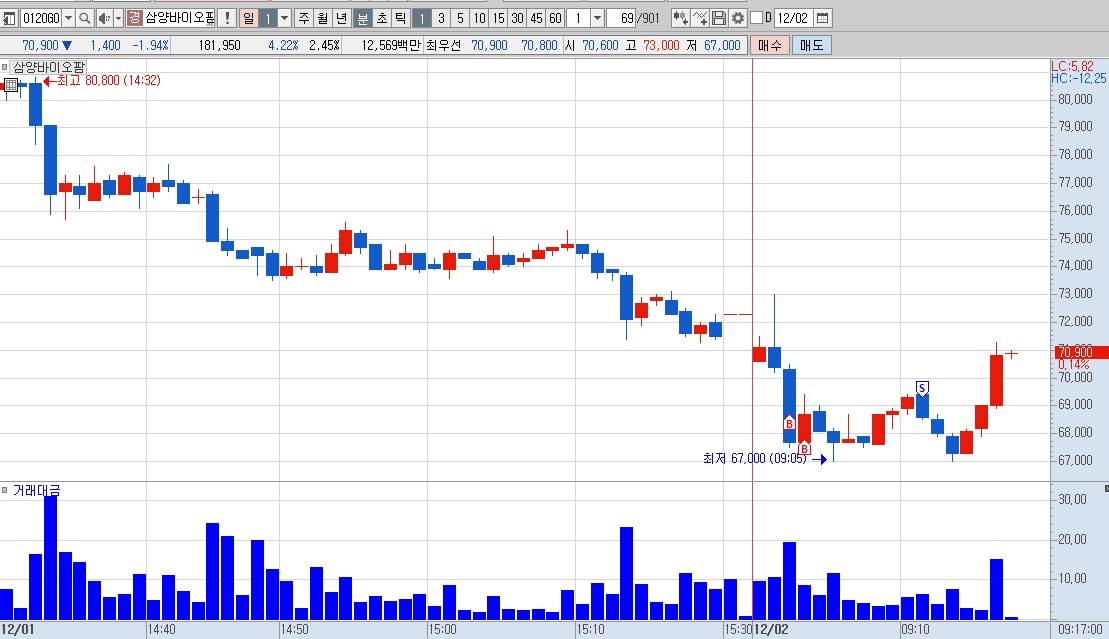
Task: Click the add line chart overlay icon
Action: 699,18
